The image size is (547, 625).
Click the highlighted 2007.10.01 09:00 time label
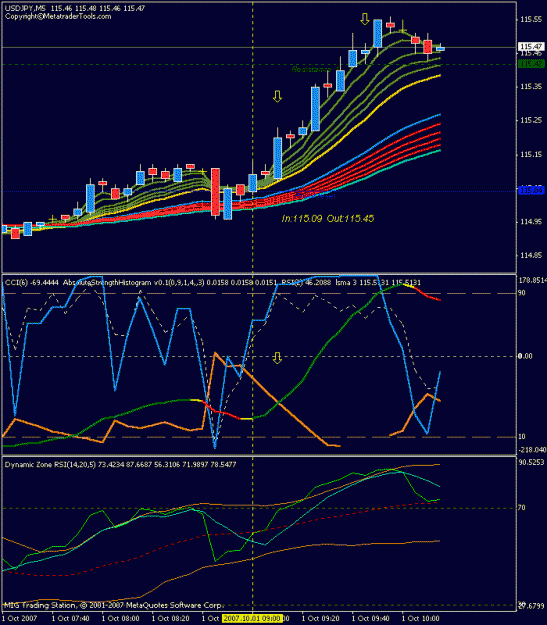pyautogui.click(x=252, y=619)
